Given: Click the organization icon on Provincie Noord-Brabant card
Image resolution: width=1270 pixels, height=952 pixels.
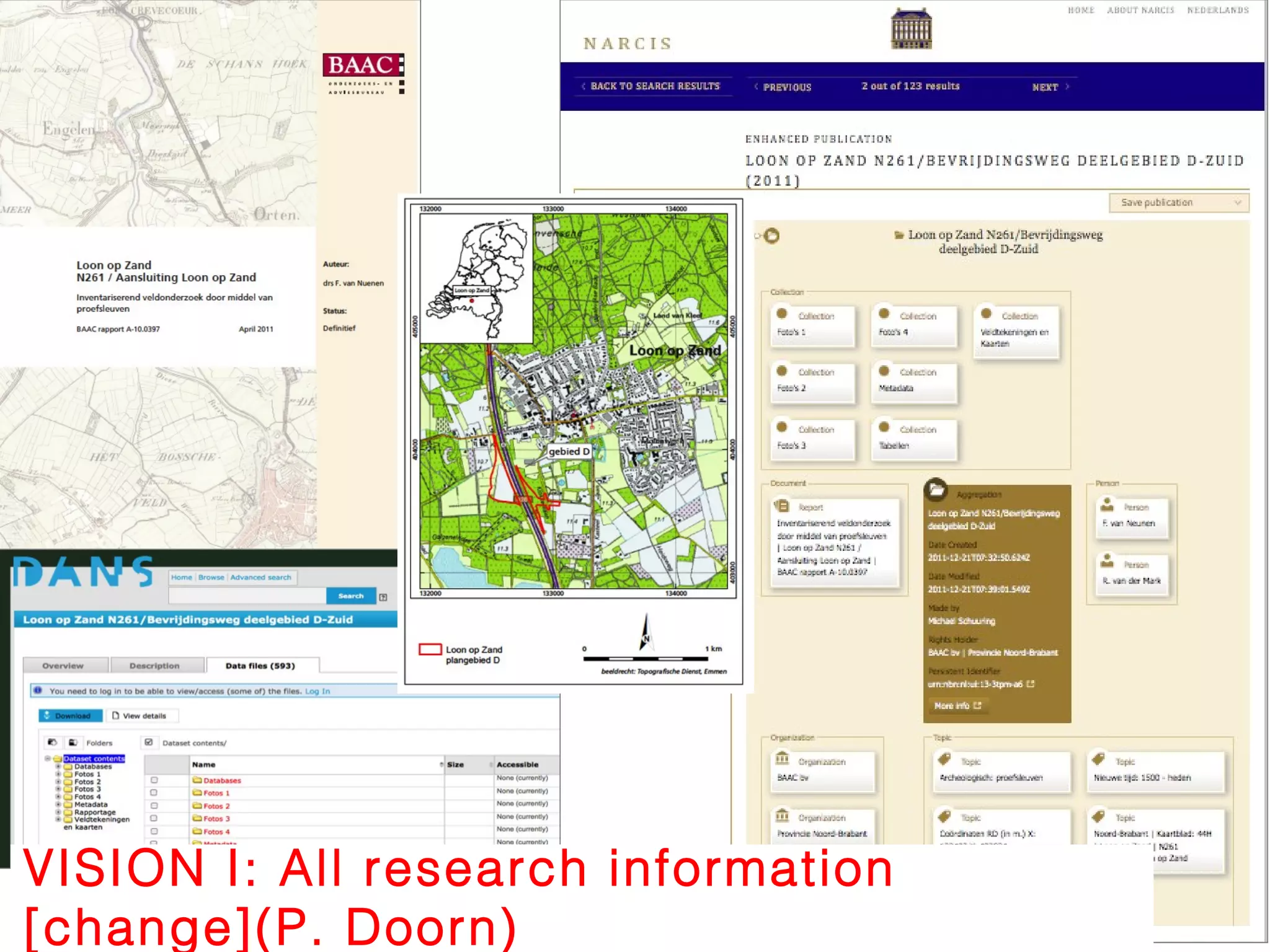Looking at the screenshot, I should [782, 814].
